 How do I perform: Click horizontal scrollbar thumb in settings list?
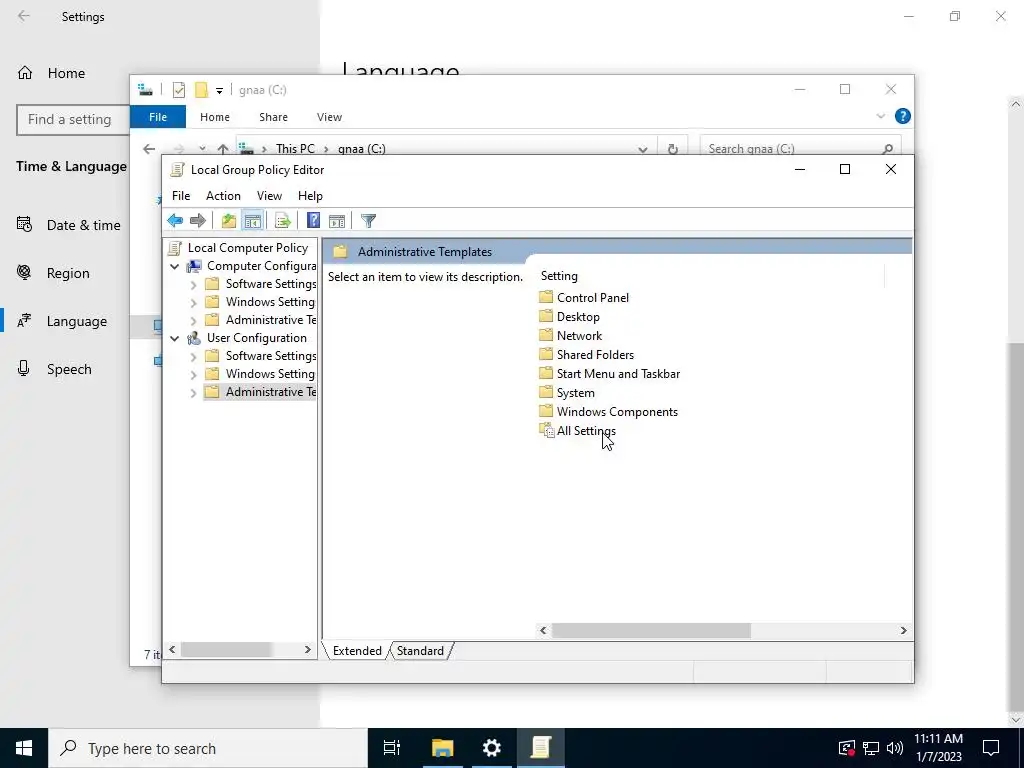(651, 630)
